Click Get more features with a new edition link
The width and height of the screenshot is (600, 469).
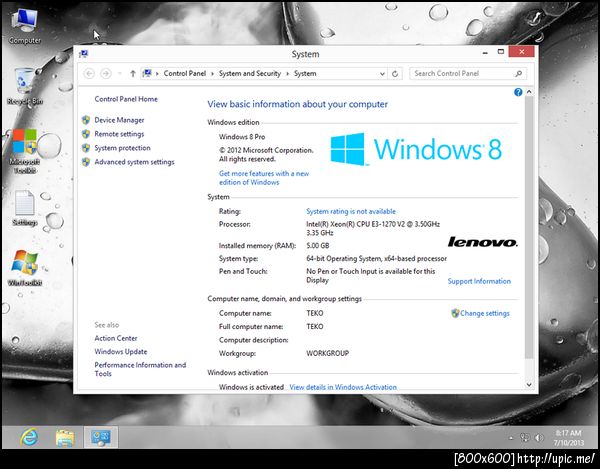click(264, 178)
